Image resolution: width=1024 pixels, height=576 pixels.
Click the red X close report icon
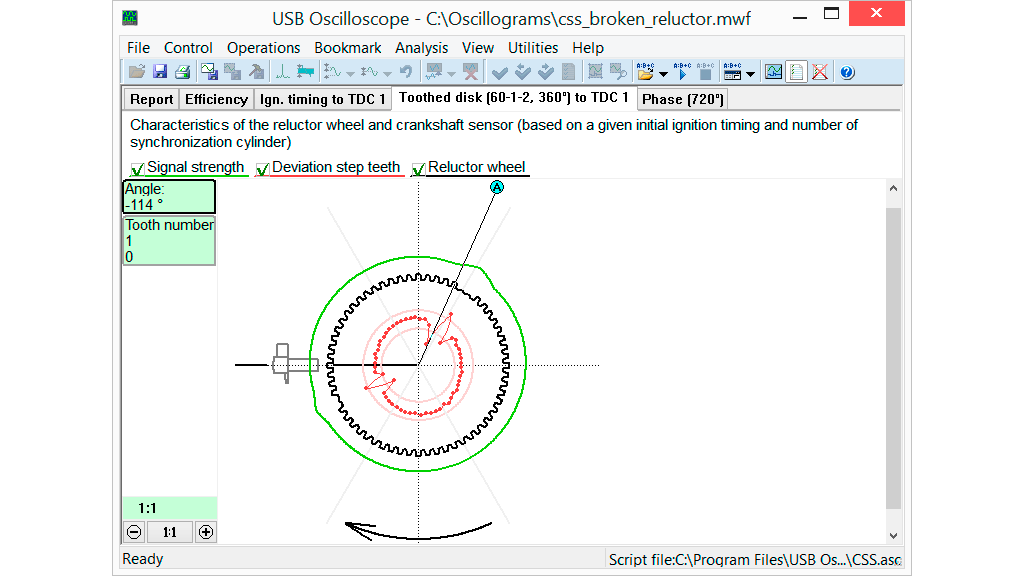pos(820,72)
